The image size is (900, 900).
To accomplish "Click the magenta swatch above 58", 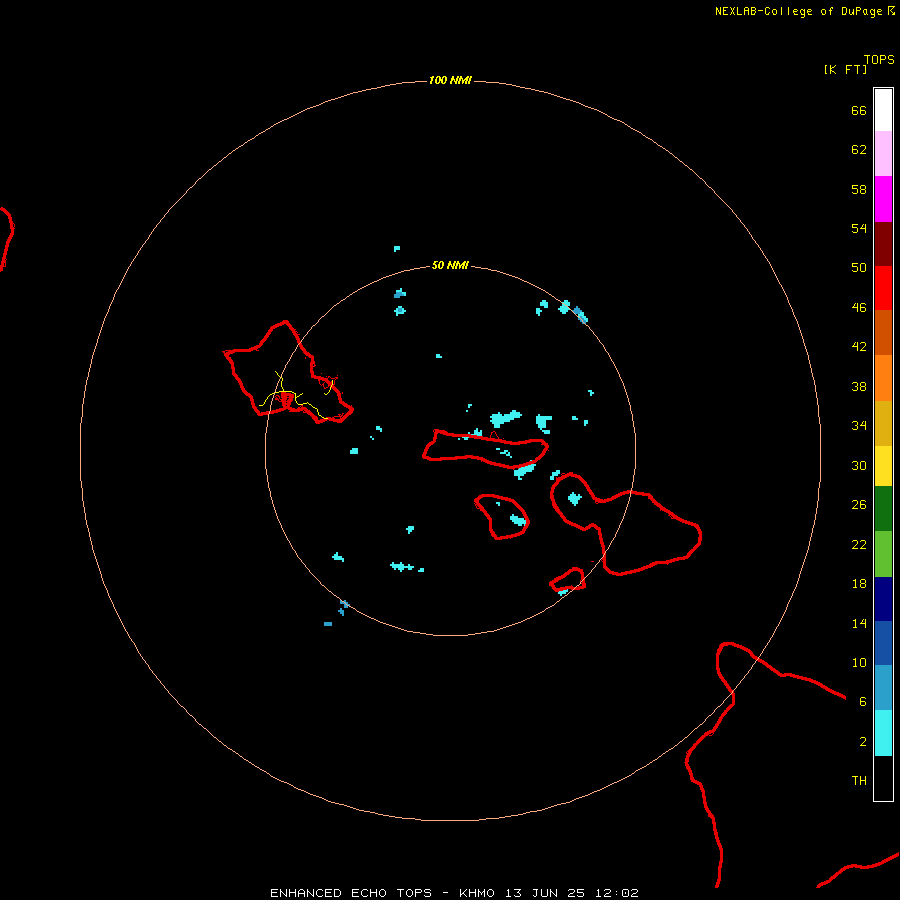I will [x=883, y=199].
